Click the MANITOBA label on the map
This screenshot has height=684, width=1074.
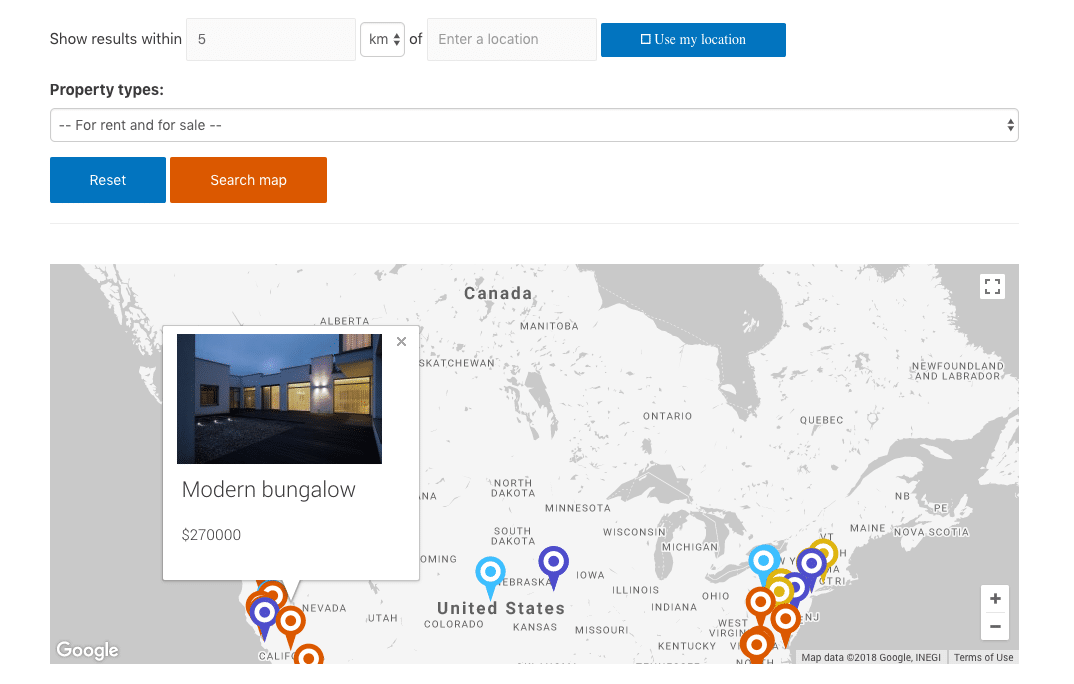pos(549,326)
